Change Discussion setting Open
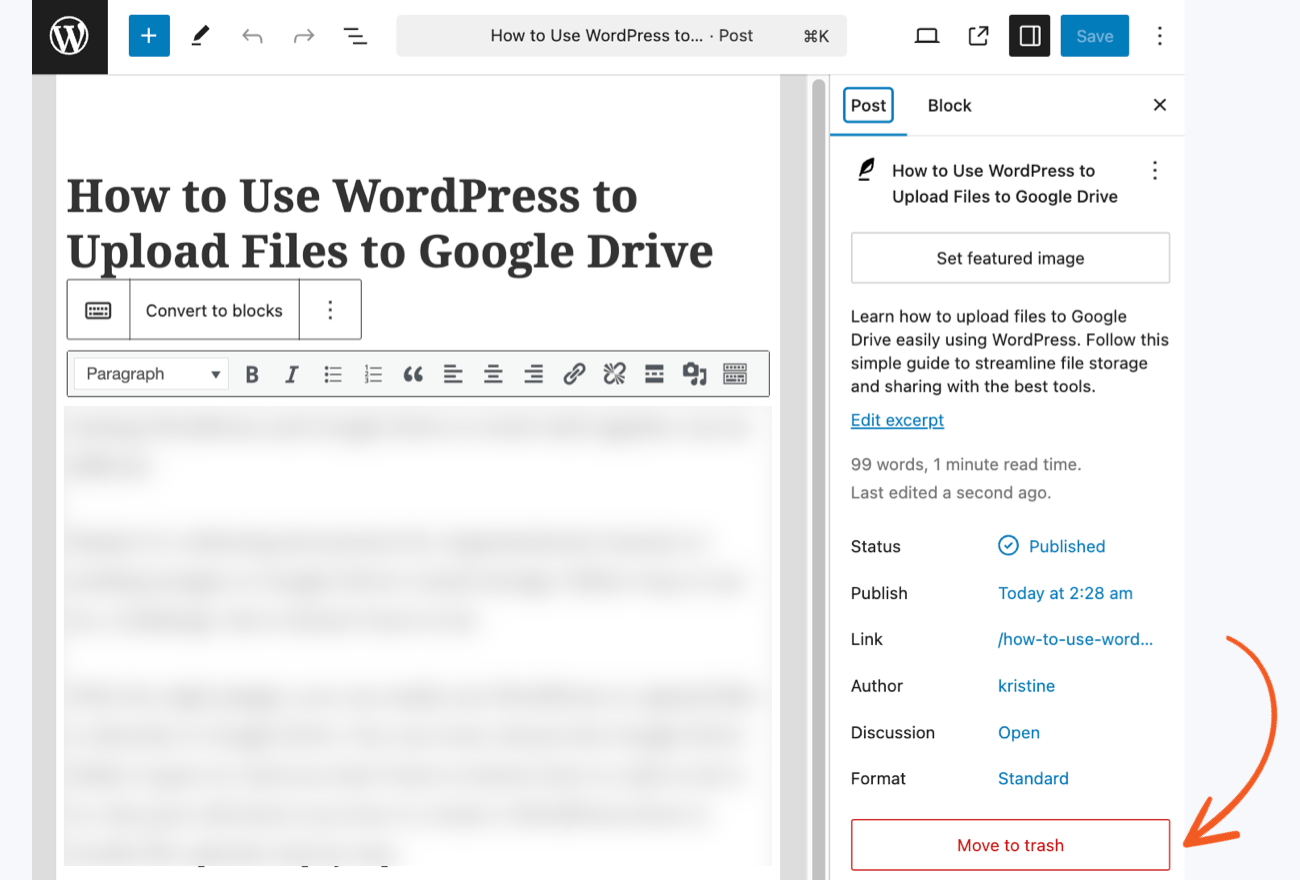Screen dimensions: 1300x880 point(1019,732)
